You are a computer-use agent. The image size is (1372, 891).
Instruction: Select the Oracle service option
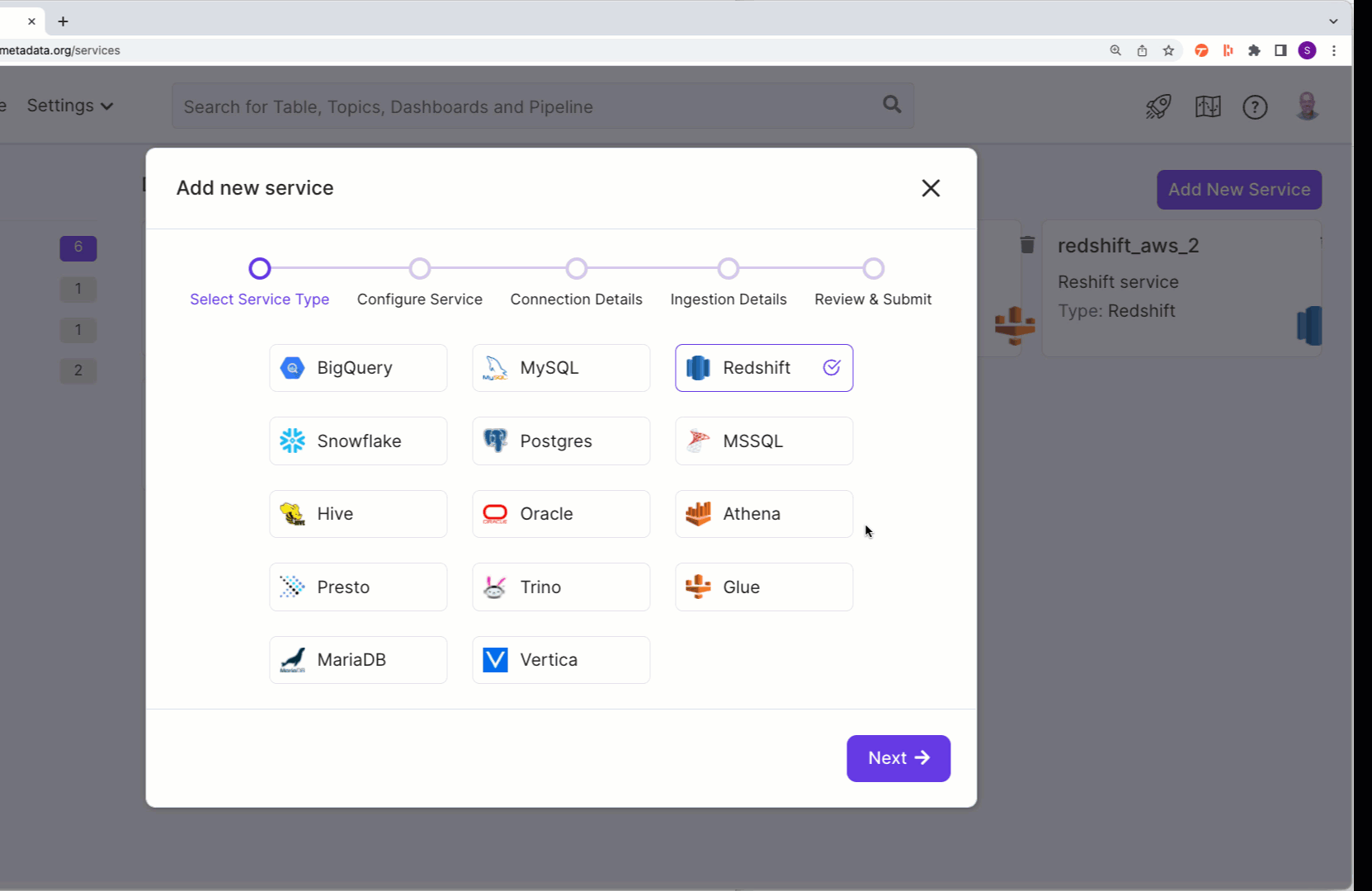(561, 514)
